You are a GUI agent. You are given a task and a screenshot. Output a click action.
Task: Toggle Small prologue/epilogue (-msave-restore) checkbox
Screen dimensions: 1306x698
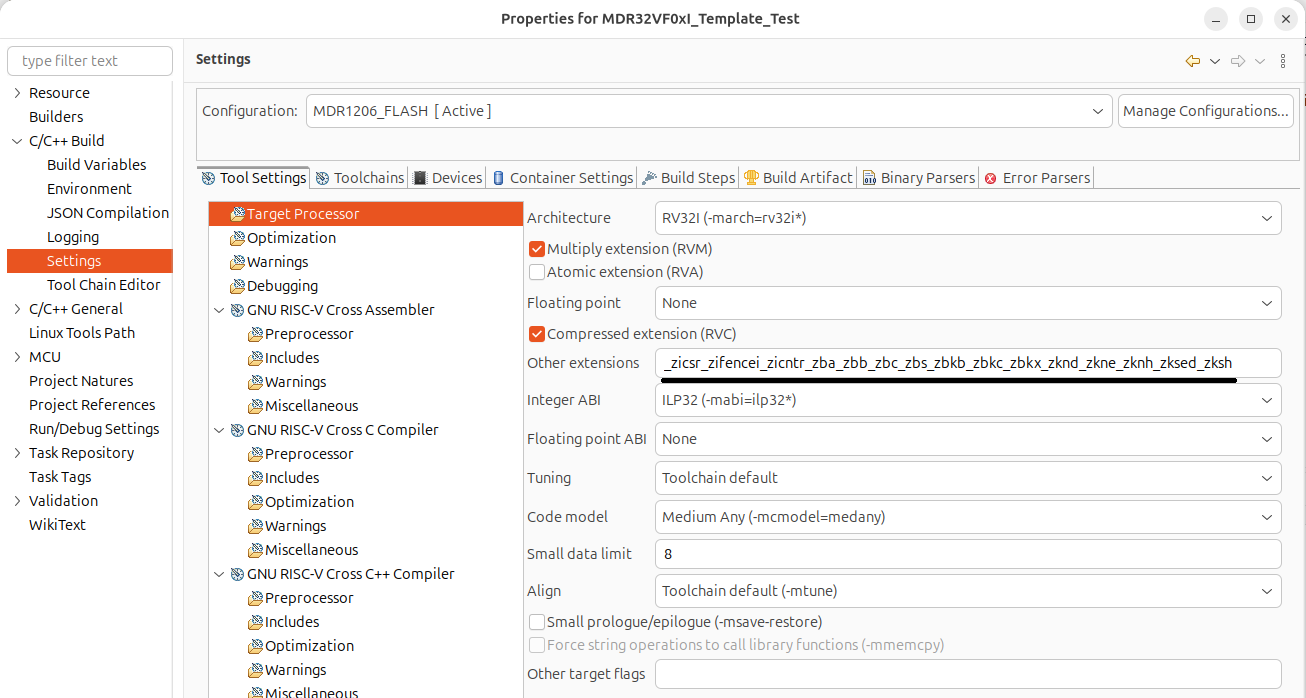pyautogui.click(x=537, y=622)
